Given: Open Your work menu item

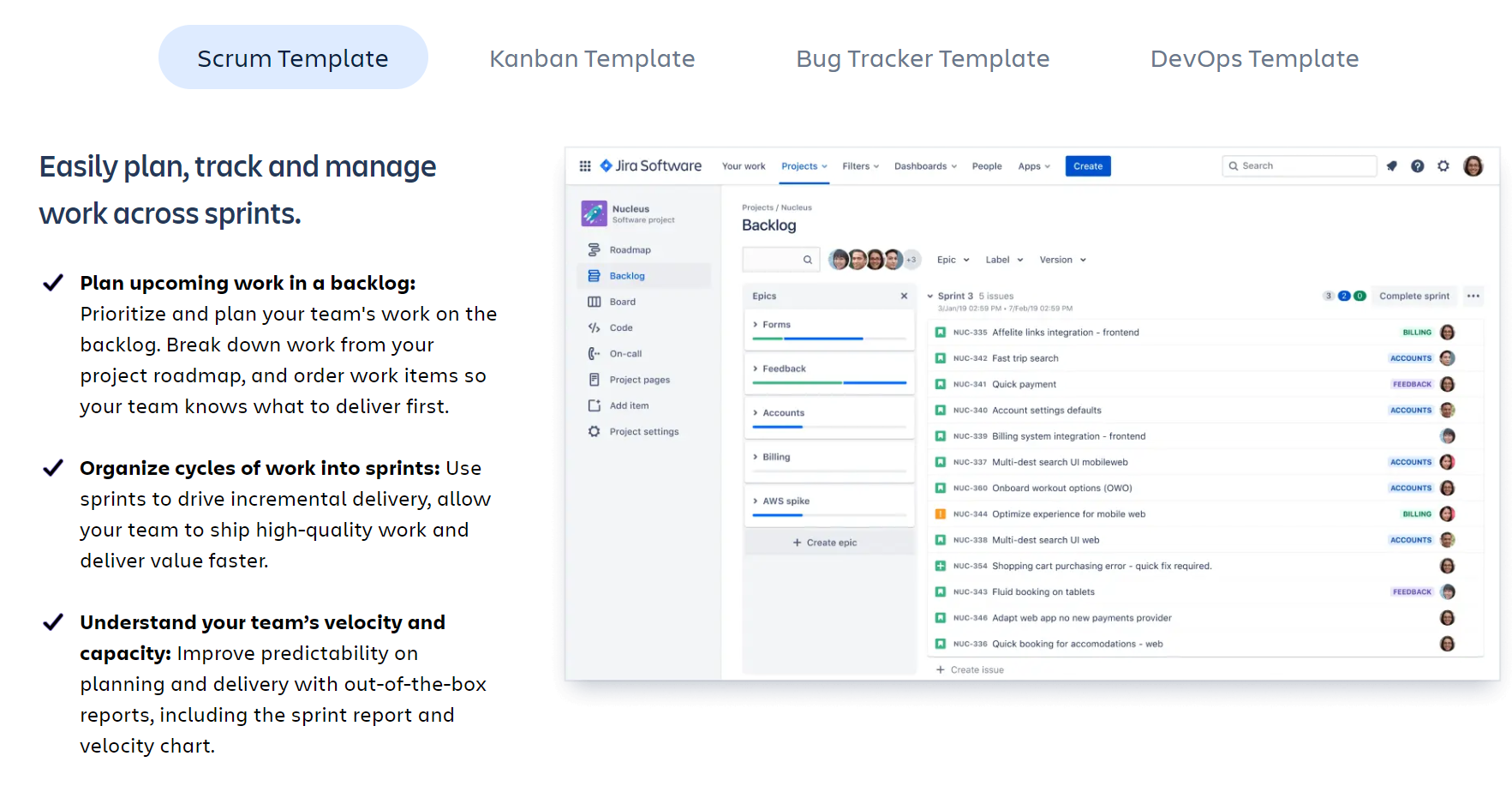Looking at the screenshot, I should tap(744, 166).
